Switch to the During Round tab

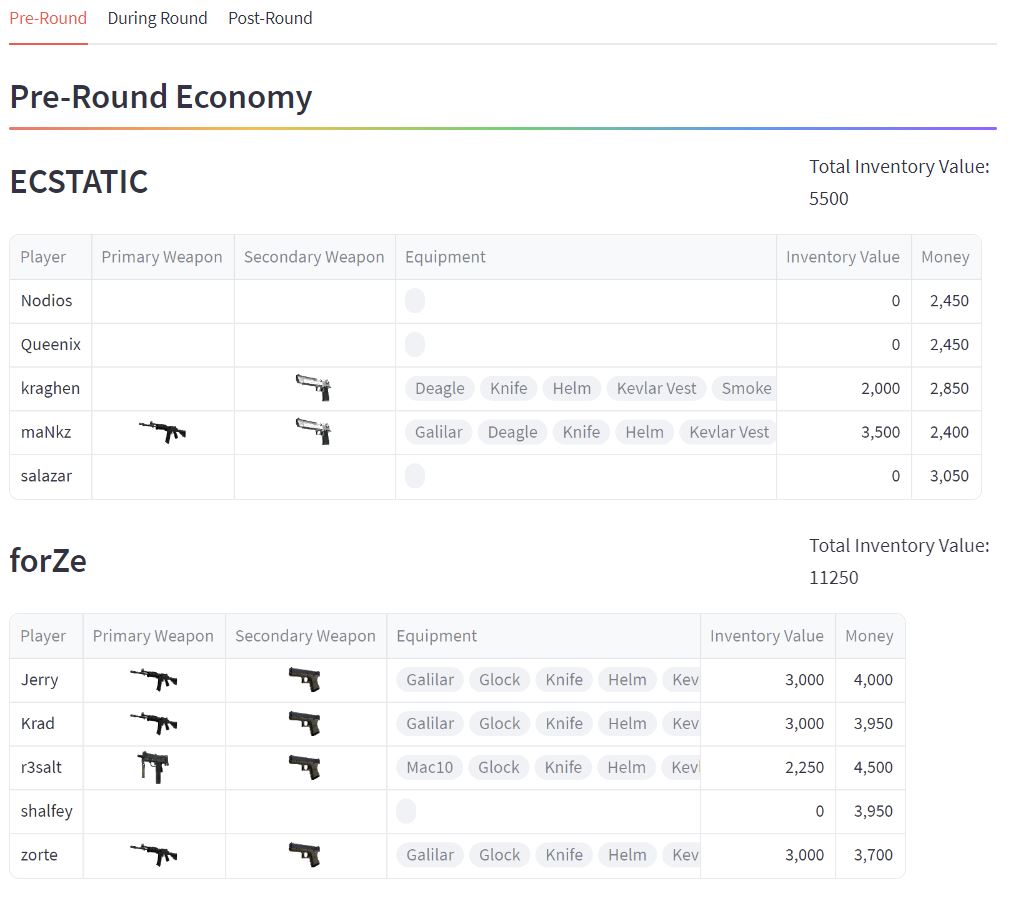[157, 18]
